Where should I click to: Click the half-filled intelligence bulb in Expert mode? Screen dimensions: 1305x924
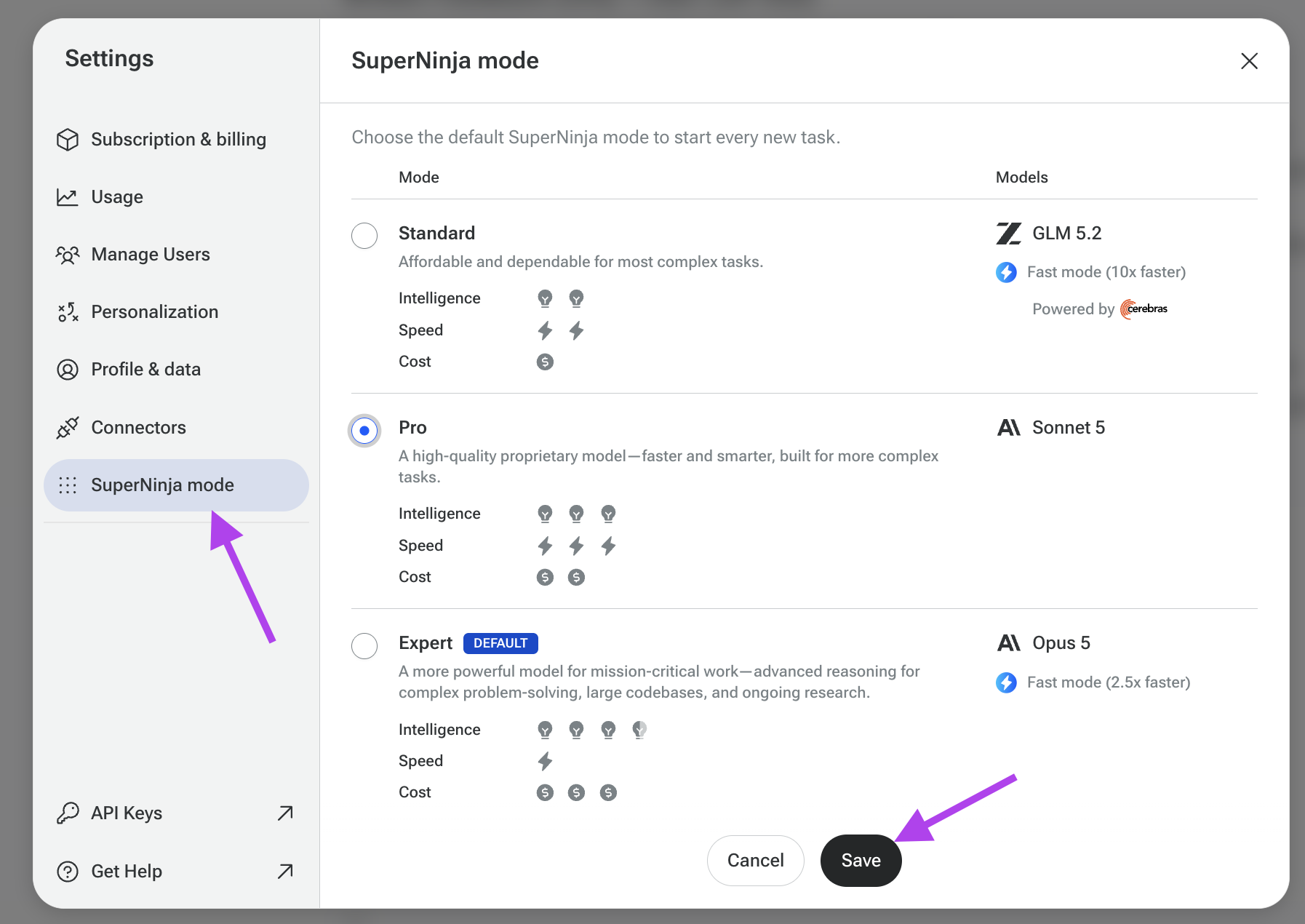click(x=639, y=730)
